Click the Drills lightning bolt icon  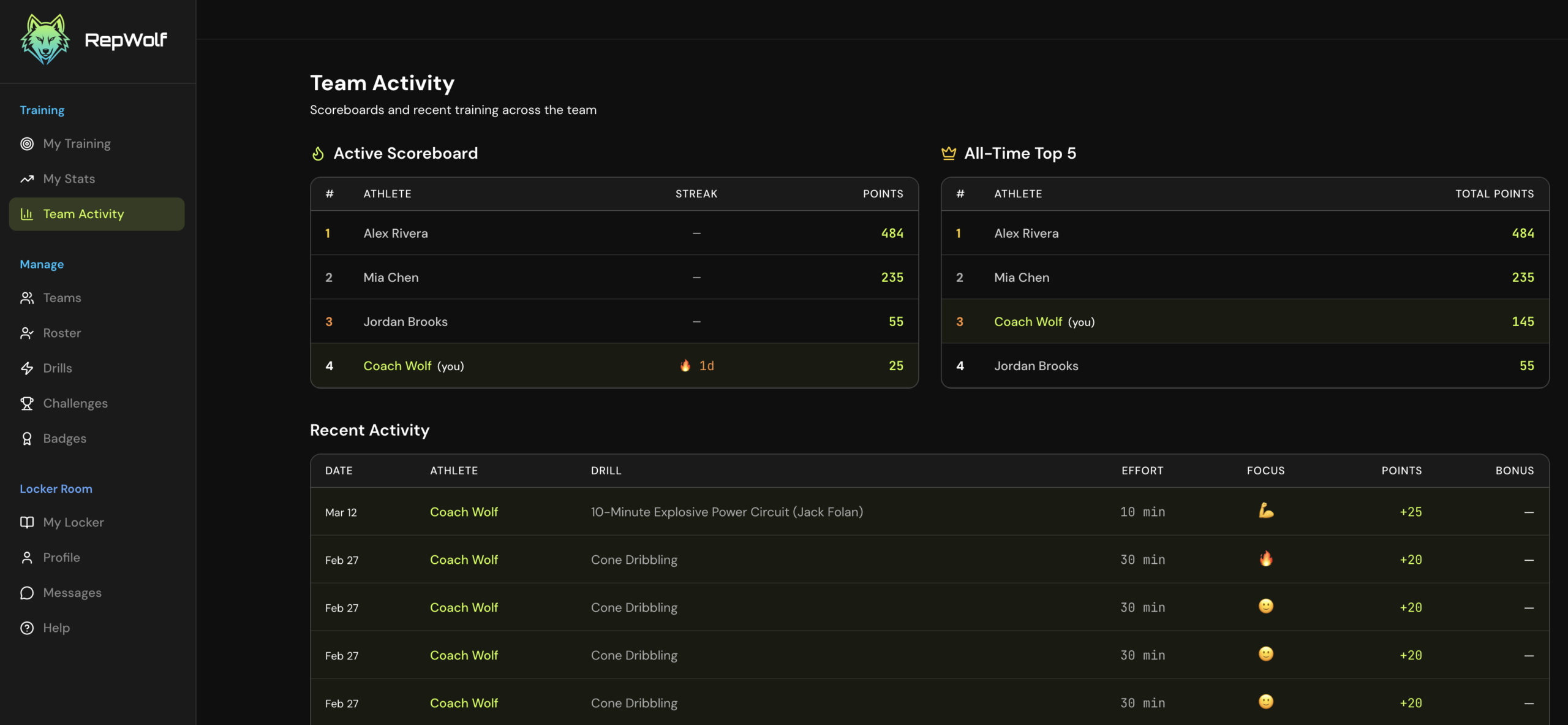pyautogui.click(x=27, y=368)
